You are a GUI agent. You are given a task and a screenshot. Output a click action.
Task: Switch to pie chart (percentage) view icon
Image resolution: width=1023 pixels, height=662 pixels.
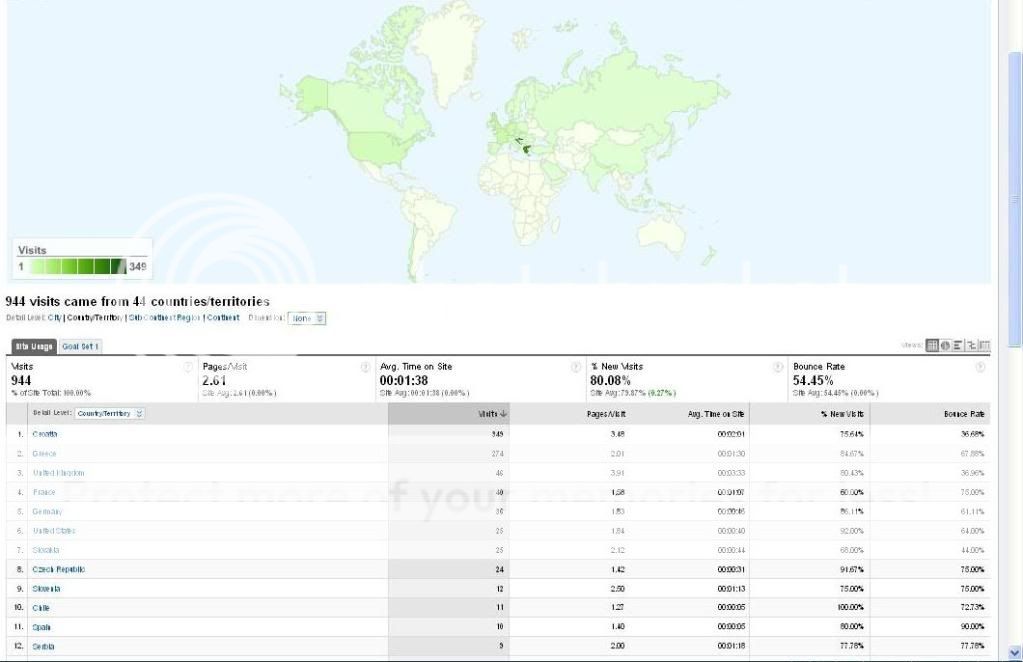coord(945,345)
